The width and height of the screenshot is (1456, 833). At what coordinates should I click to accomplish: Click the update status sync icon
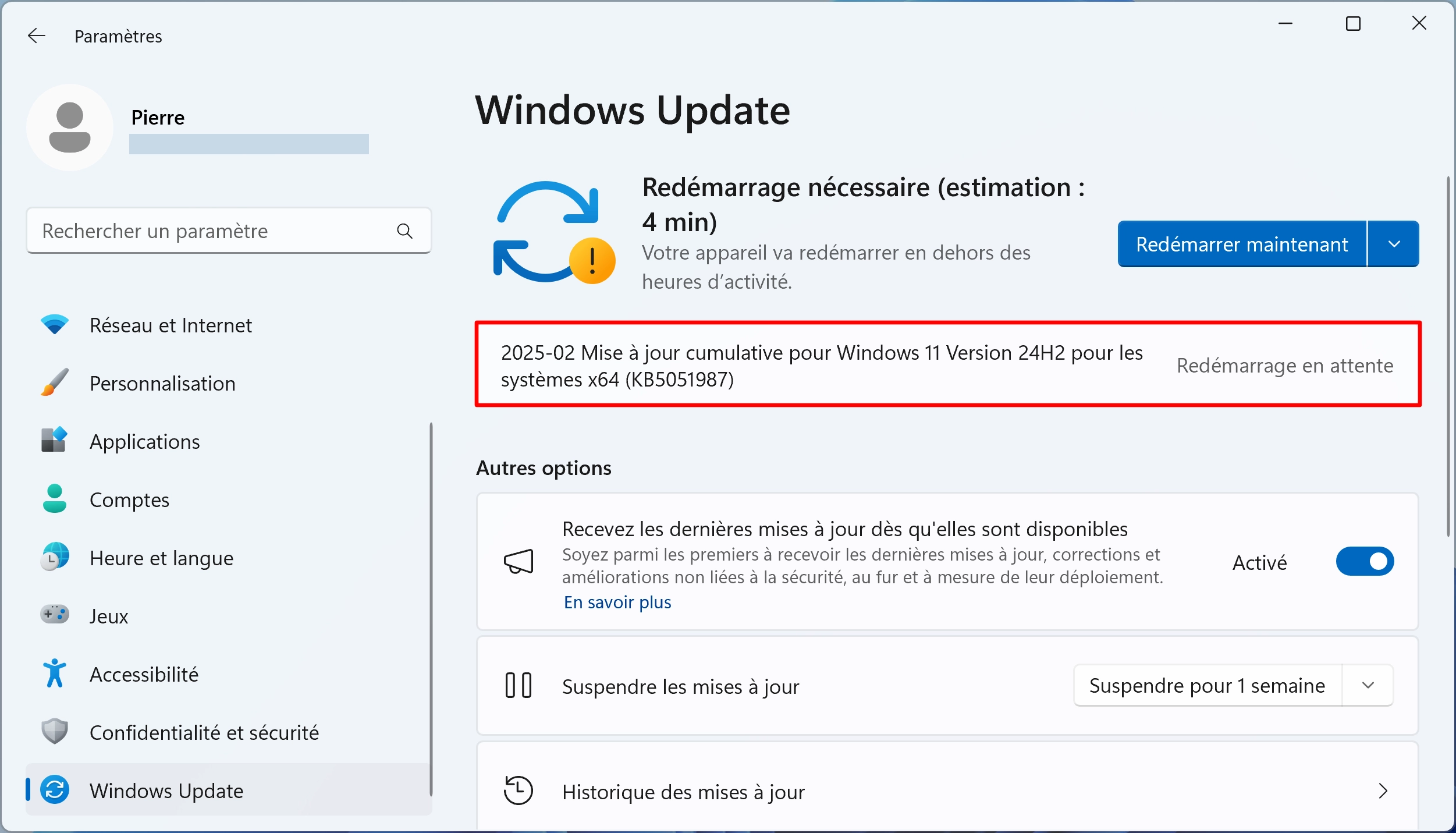[553, 233]
